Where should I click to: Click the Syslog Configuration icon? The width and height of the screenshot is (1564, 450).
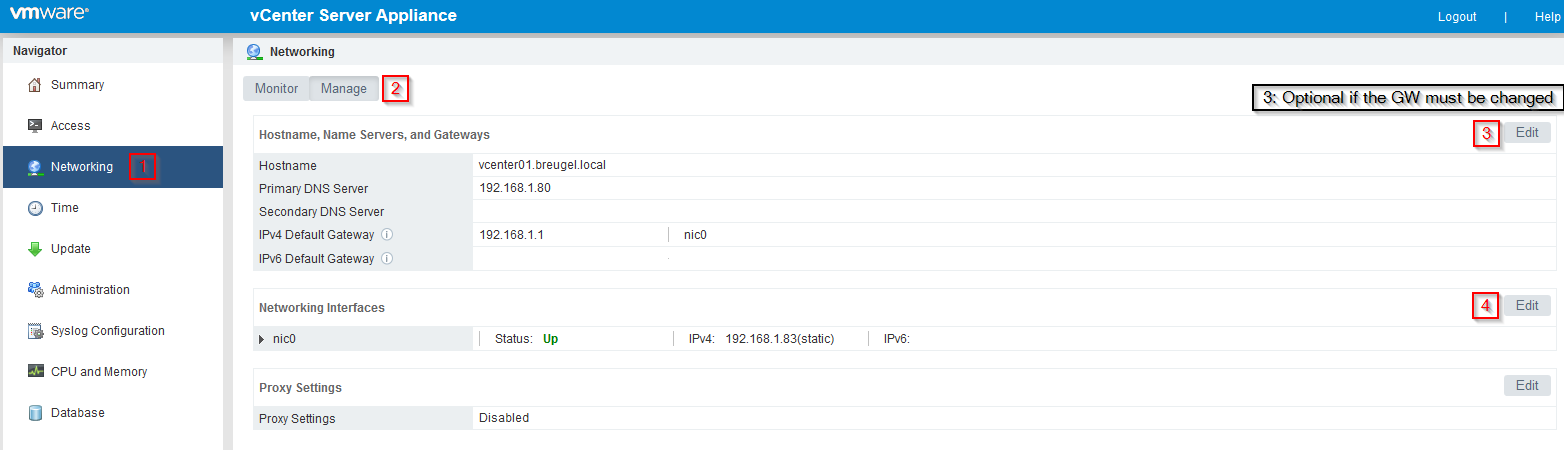pyautogui.click(x=35, y=331)
